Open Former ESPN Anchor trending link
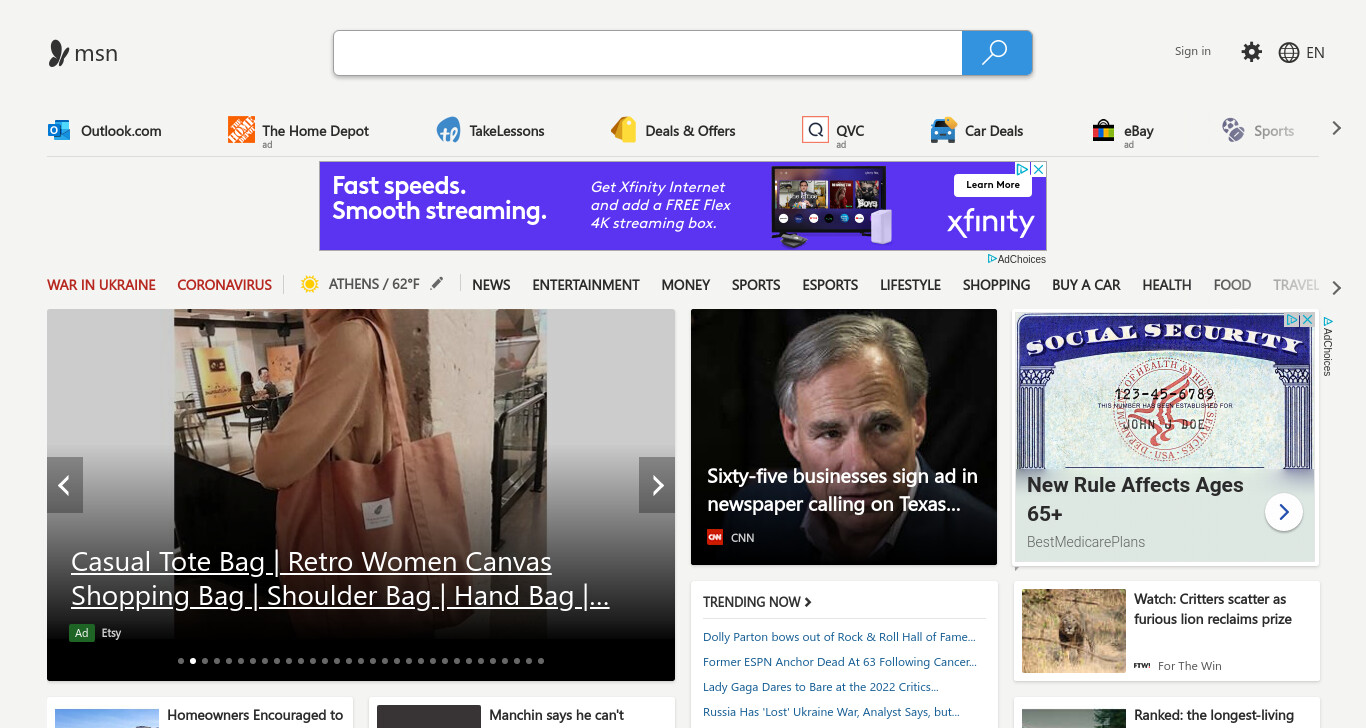This screenshot has height=728, width=1366. 840,662
